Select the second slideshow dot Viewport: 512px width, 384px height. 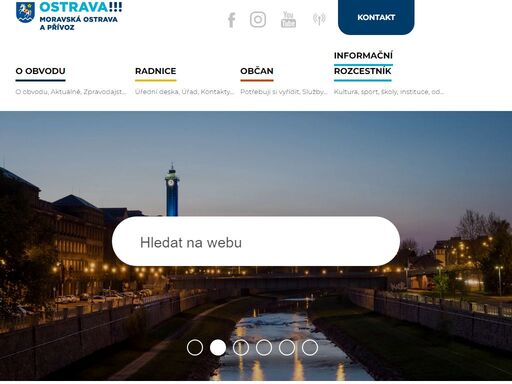click(218, 348)
